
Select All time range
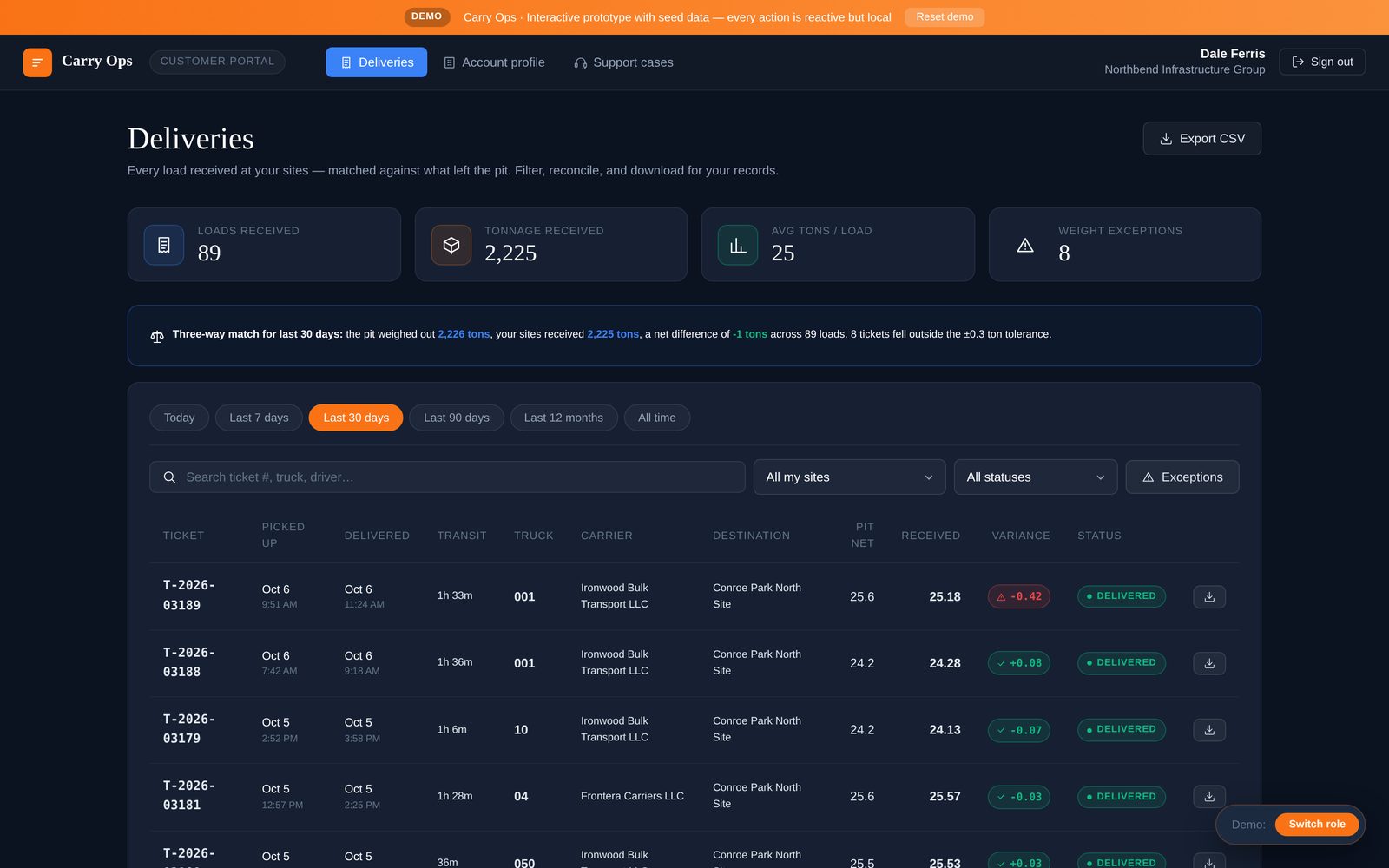point(657,418)
